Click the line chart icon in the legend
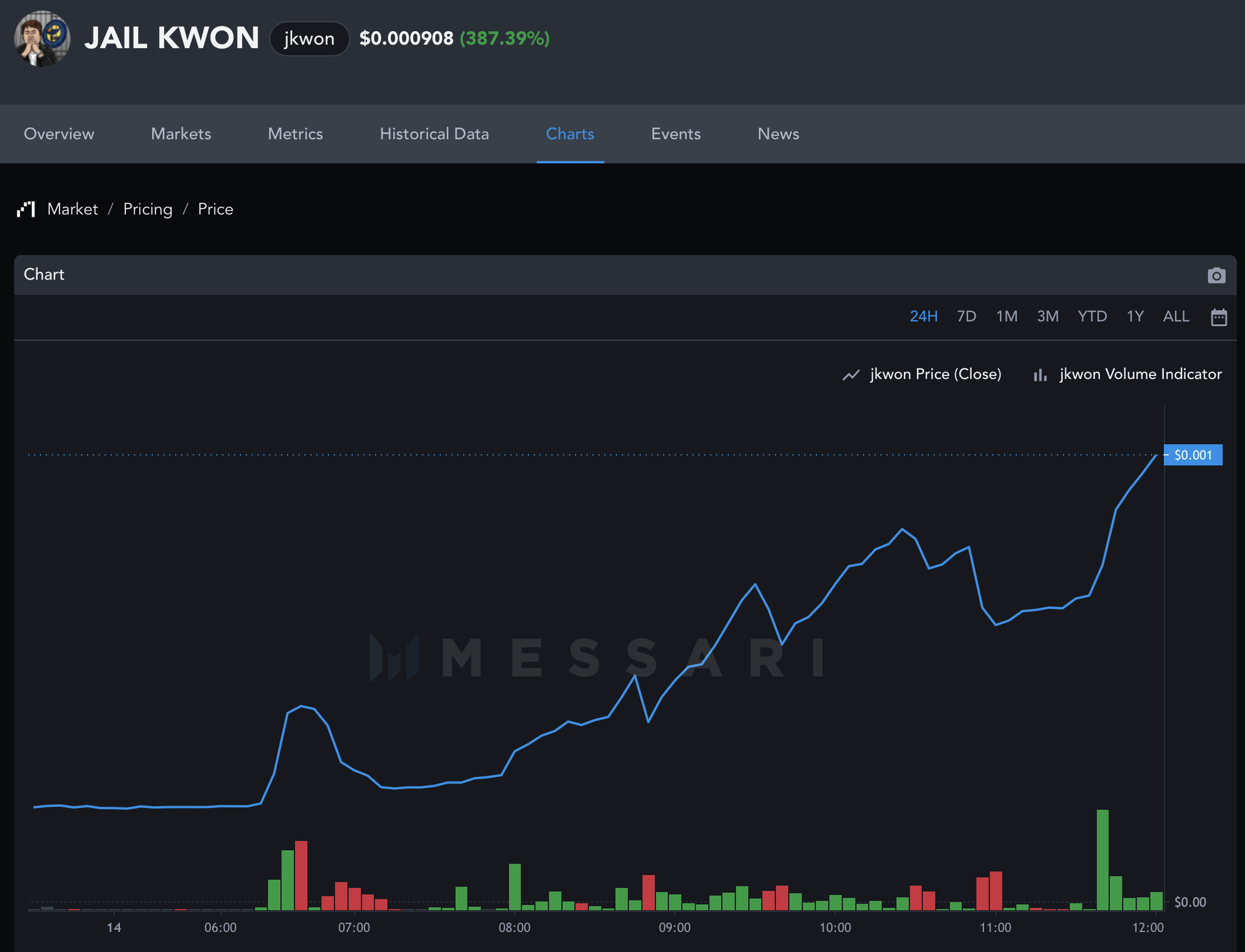The height and width of the screenshot is (952, 1245). pos(851,375)
